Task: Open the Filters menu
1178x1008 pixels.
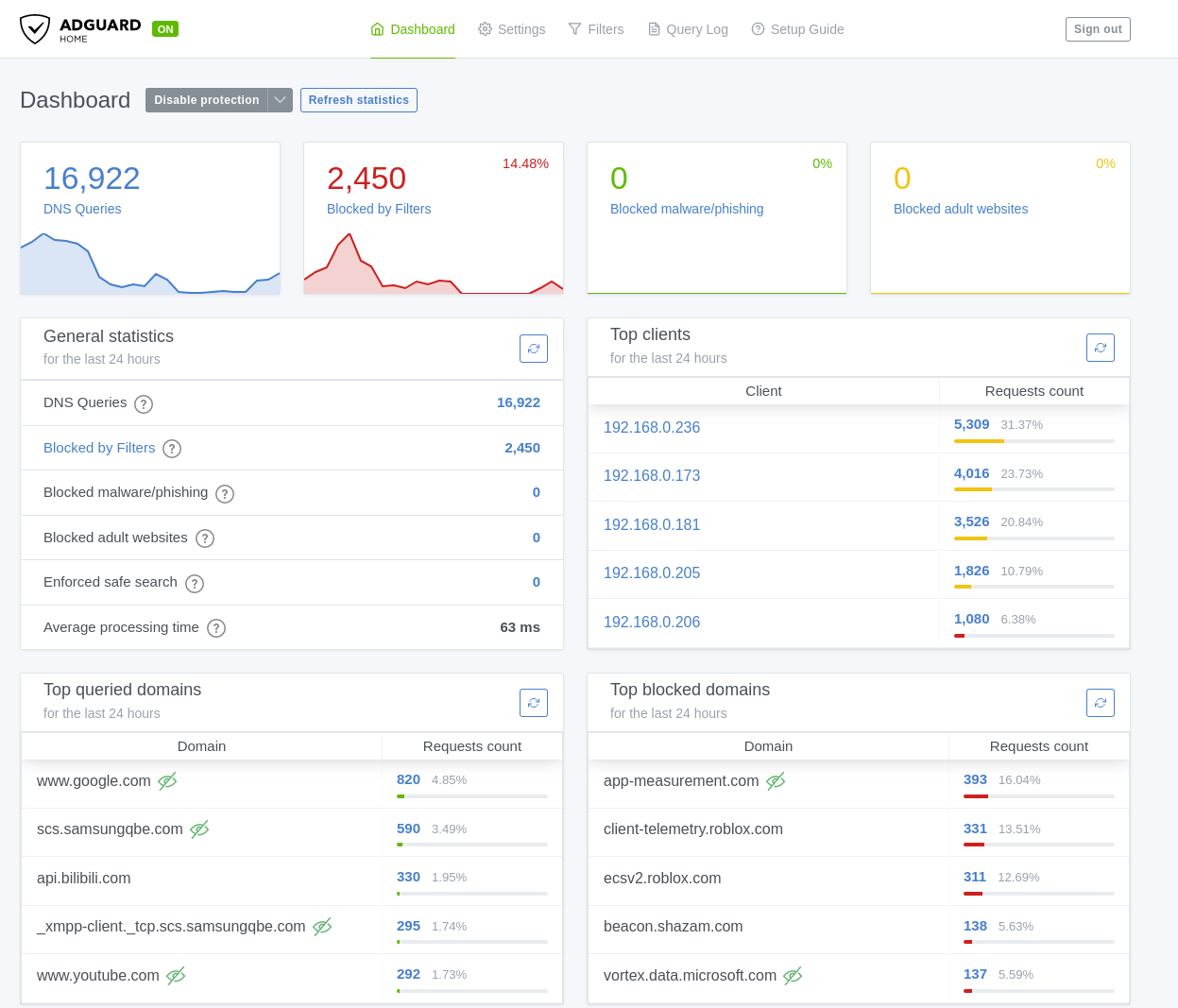Action: tap(595, 29)
